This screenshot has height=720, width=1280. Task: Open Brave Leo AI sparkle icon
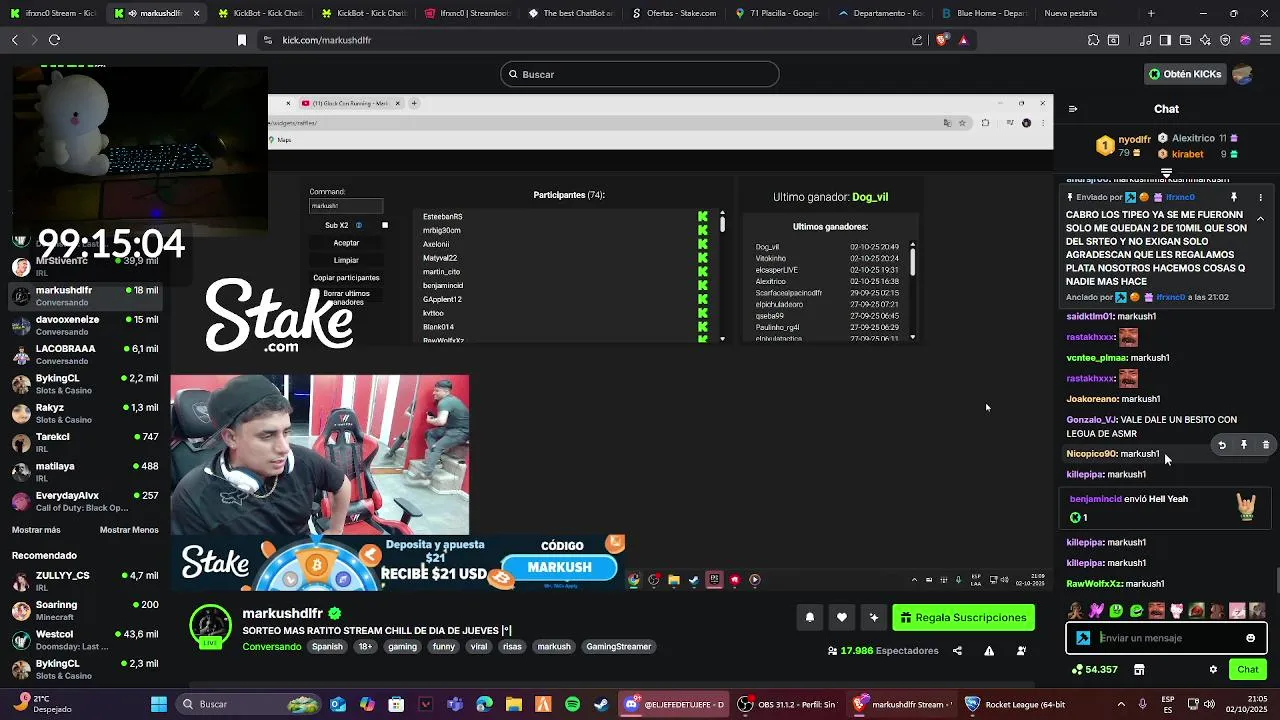(1205, 40)
